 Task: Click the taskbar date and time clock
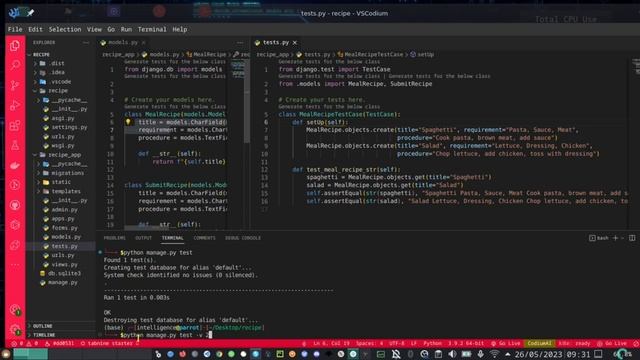tap(553, 354)
